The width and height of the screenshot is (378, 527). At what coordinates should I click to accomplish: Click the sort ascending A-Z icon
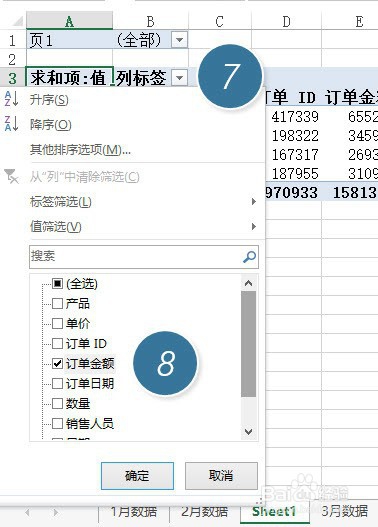(x=11, y=99)
